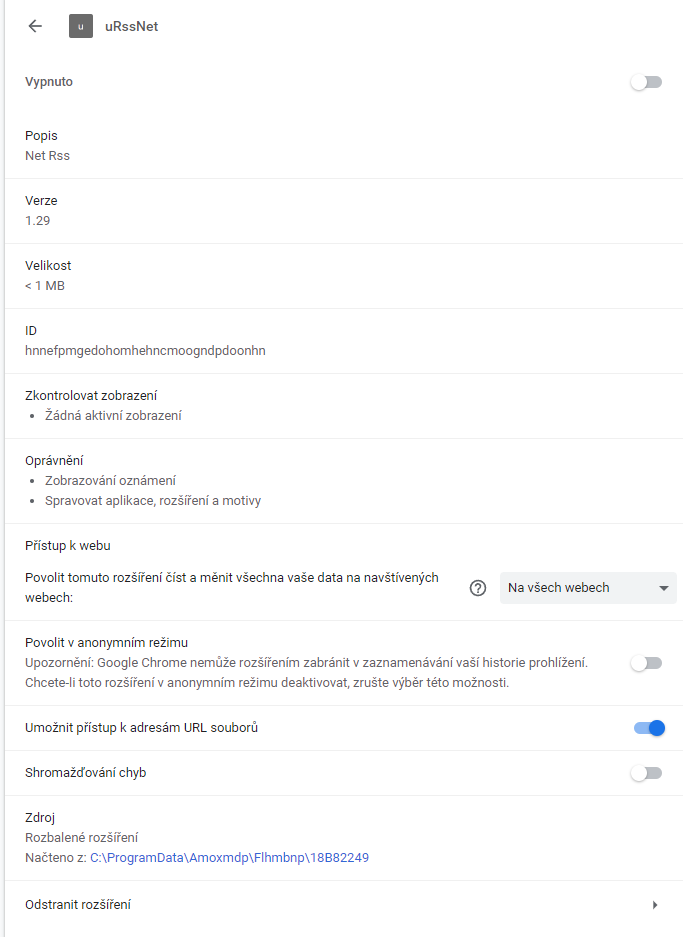The width and height of the screenshot is (683, 937).
Task: Enable the Shromažďování chyb switch
Action: [646, 773]
